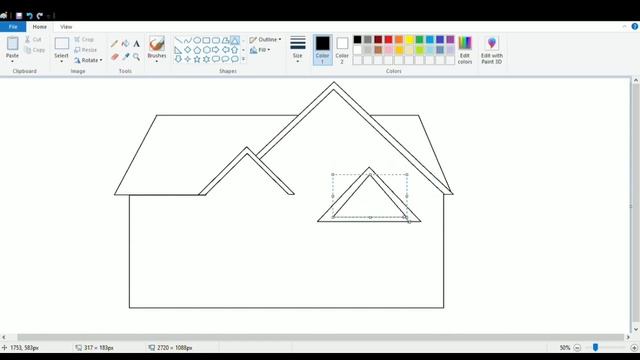
Task: Pick the Six-point star shape
Action: pyautogui.click(x=206, y=59)
